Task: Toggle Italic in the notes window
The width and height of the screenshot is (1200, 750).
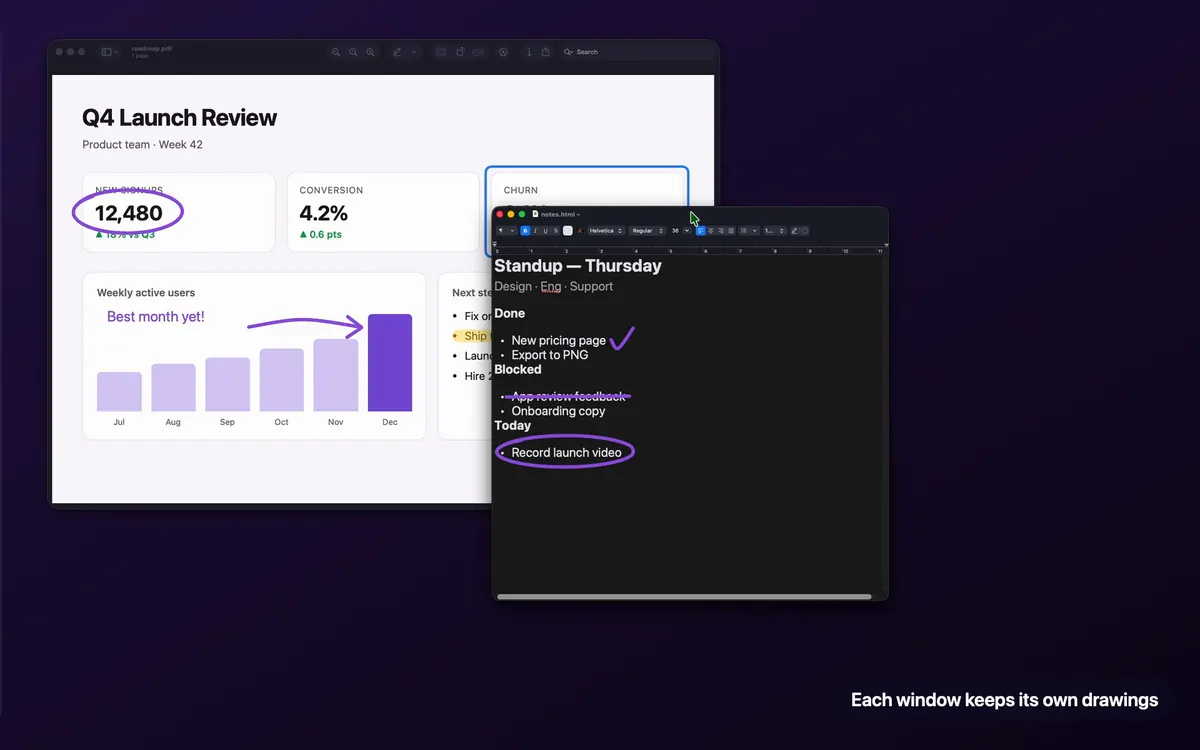Action: point(535,231)
